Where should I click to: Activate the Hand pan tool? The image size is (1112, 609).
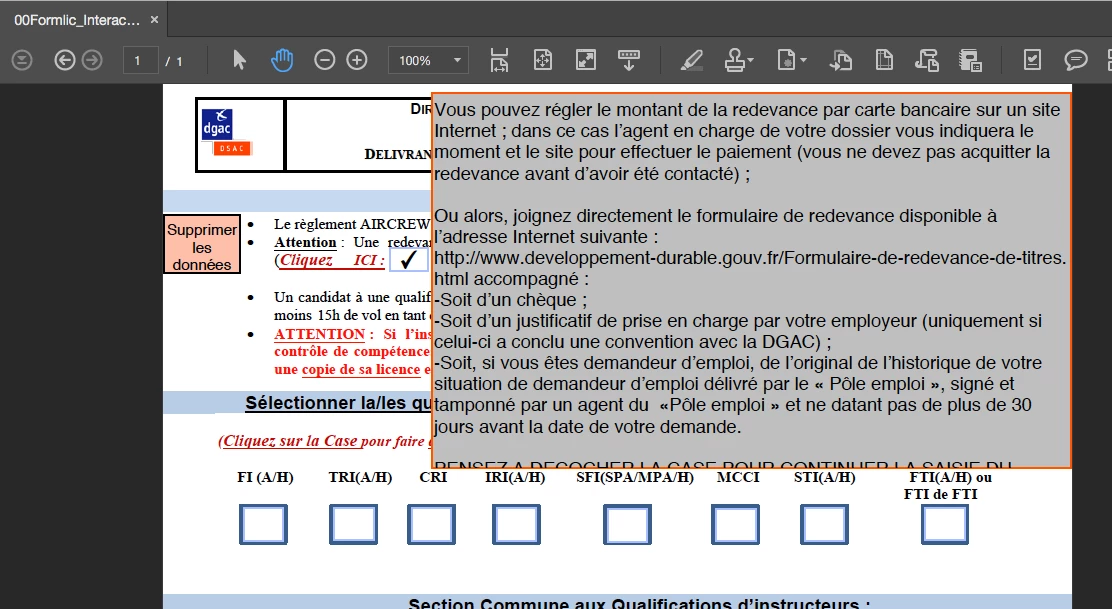pos(282,60)
